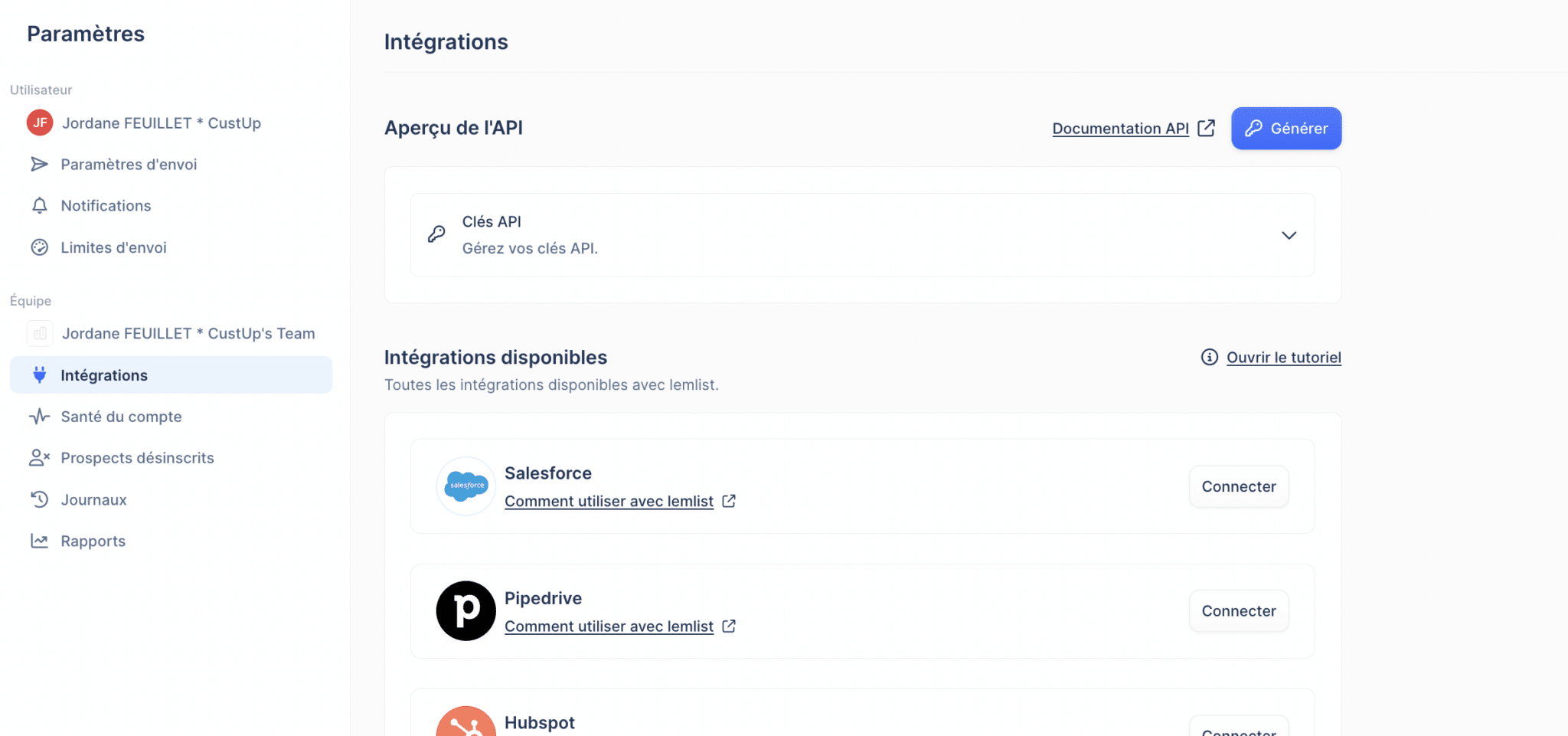Click the JF user avatar icon
1568x736 pixels.
(40, 123)
